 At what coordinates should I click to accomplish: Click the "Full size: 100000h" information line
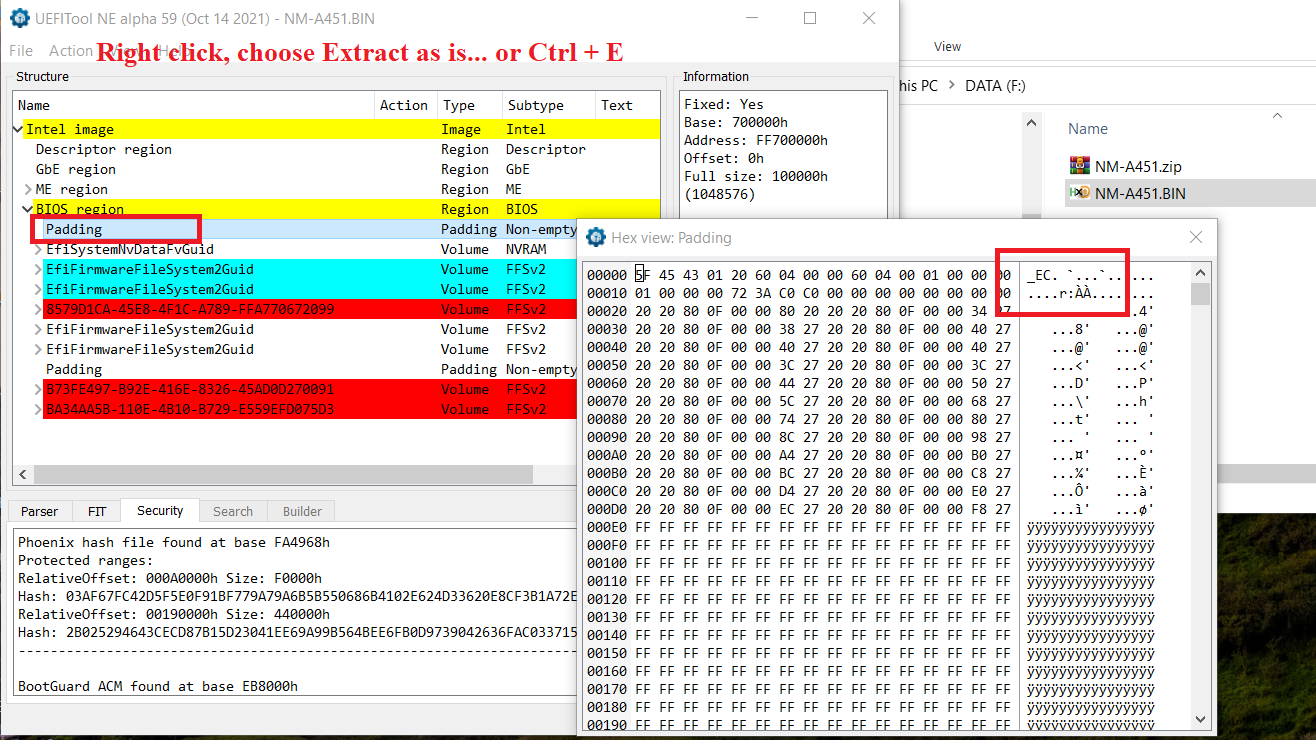click(x=756, y=176)
